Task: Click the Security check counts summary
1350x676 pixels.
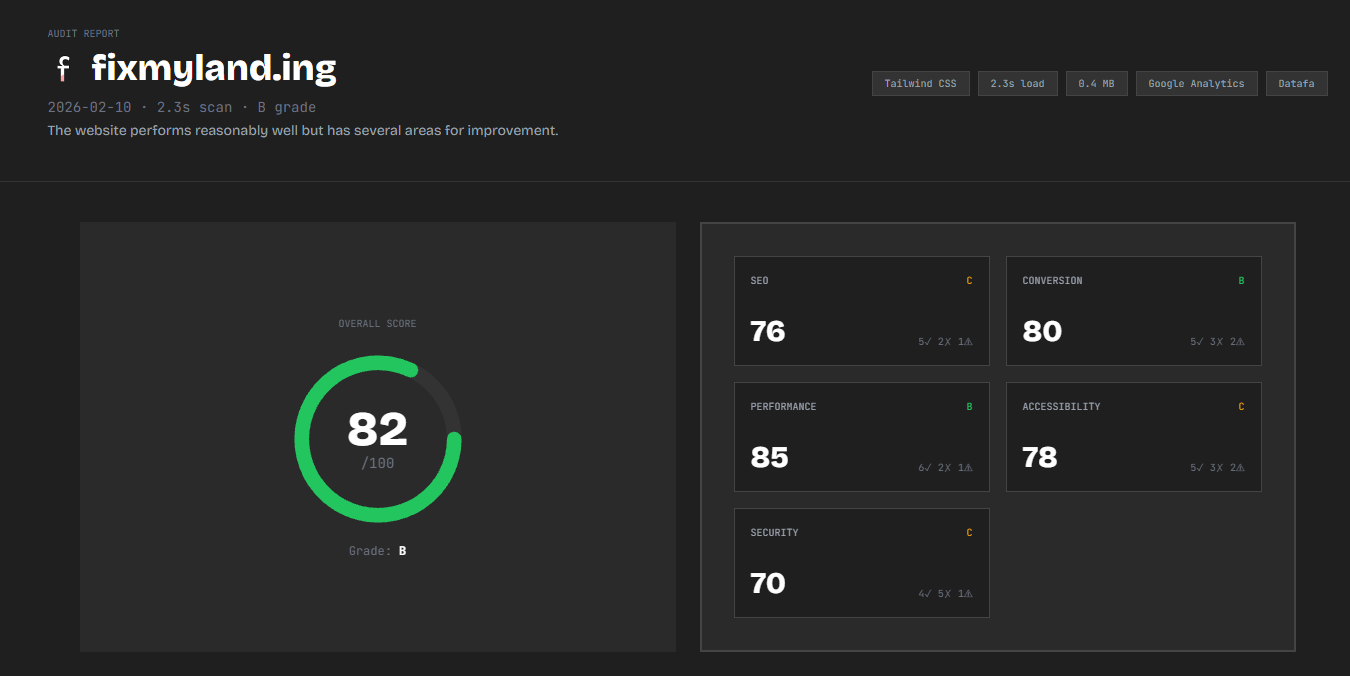Action: click(x=945, y=594)
